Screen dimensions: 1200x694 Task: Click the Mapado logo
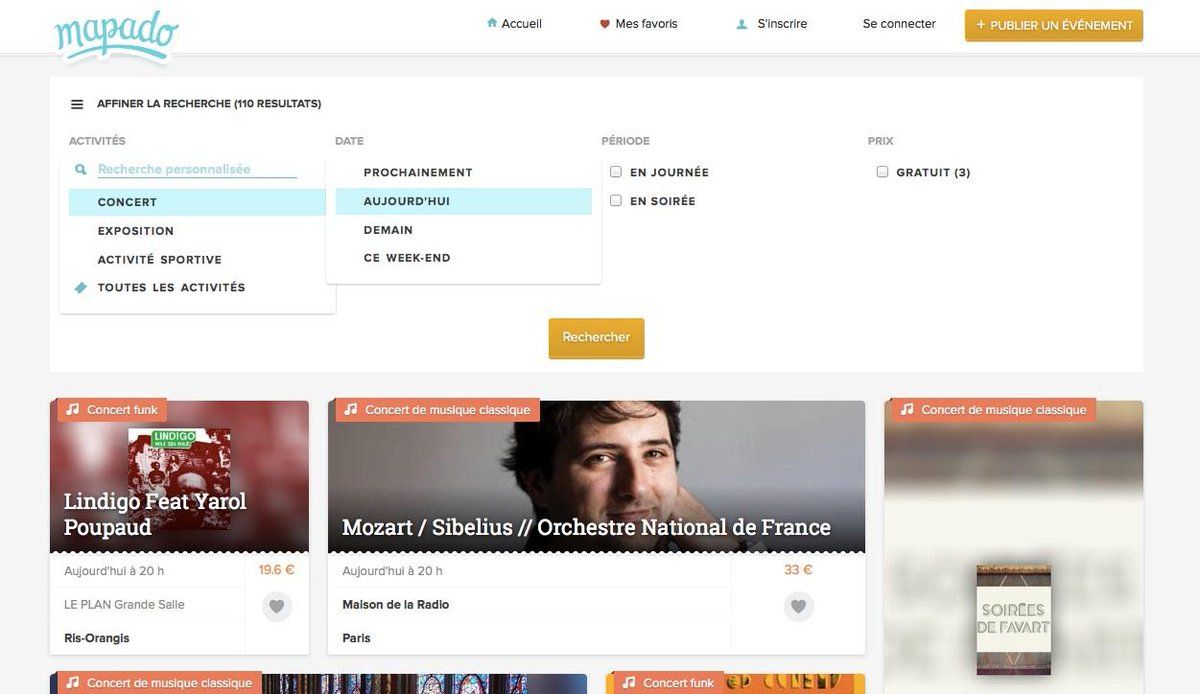coord(116,35)
